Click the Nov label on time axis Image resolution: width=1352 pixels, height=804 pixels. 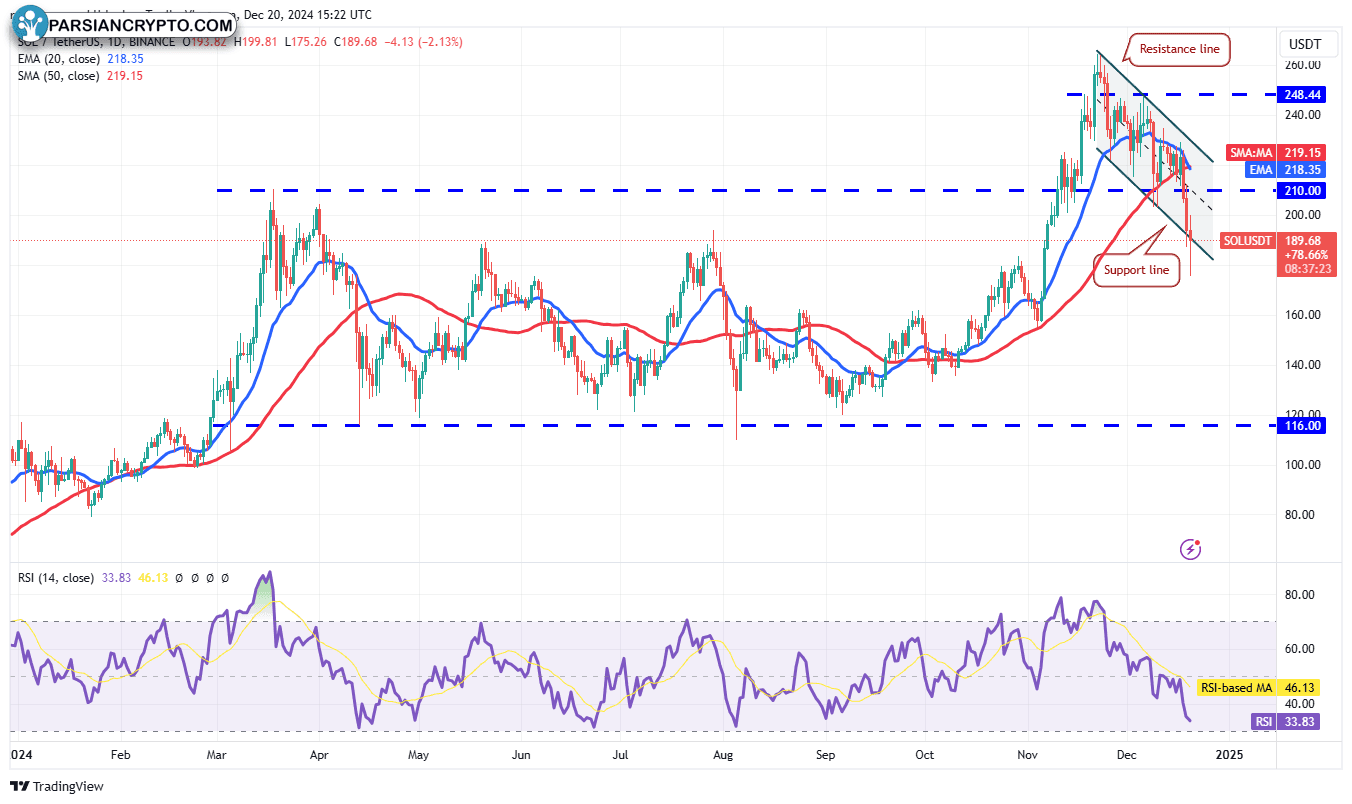[x=1027, y=756]
